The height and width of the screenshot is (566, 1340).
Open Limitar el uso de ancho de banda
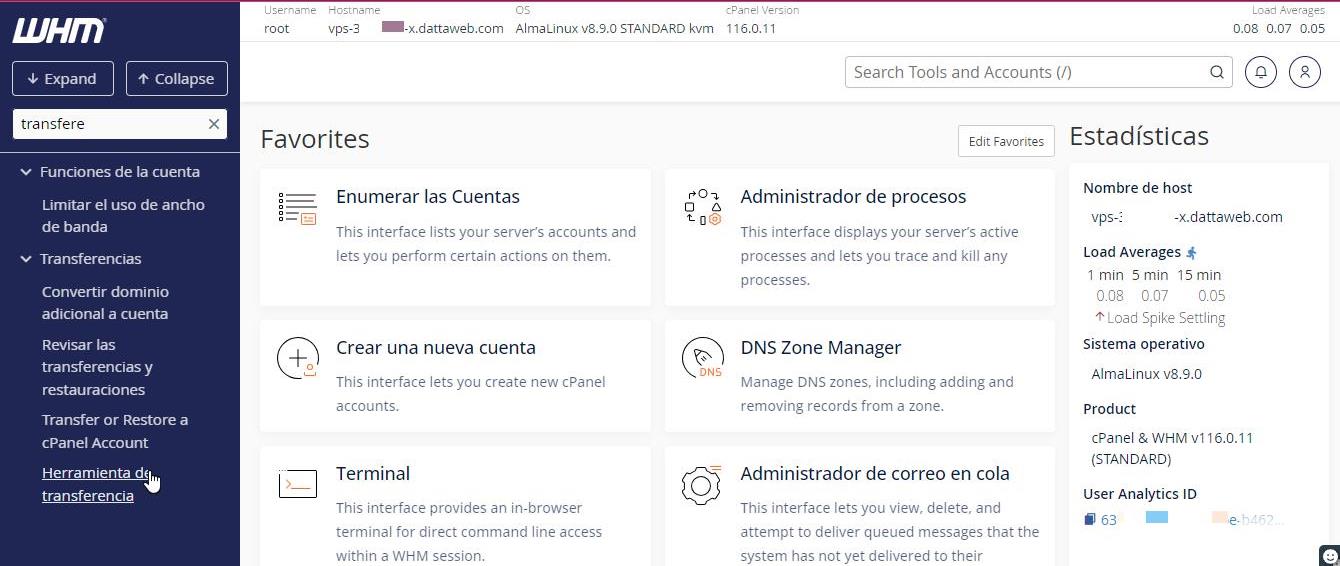point(123,215)
